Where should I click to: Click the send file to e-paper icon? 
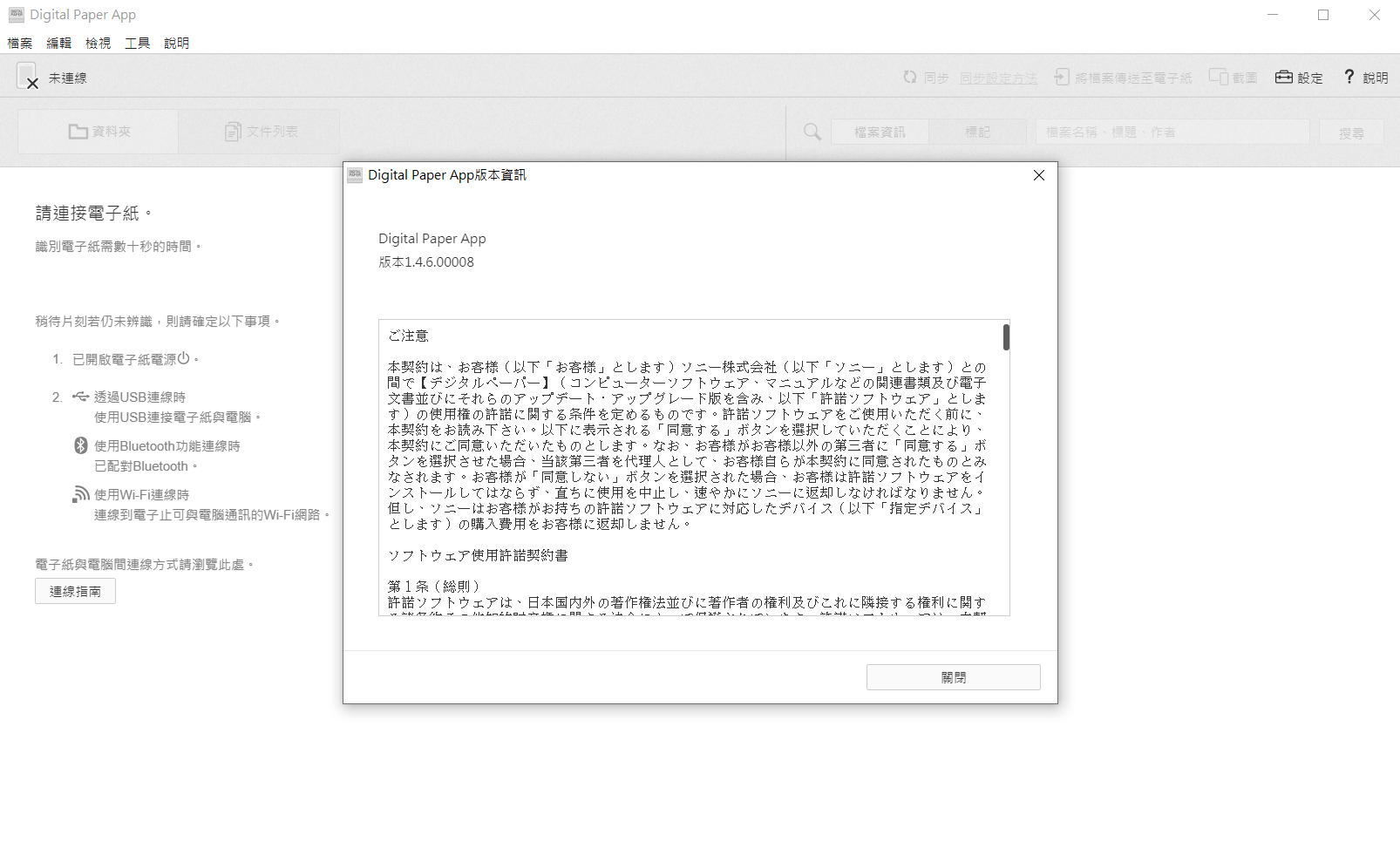pyautogui.click(x=1061, y=77)
